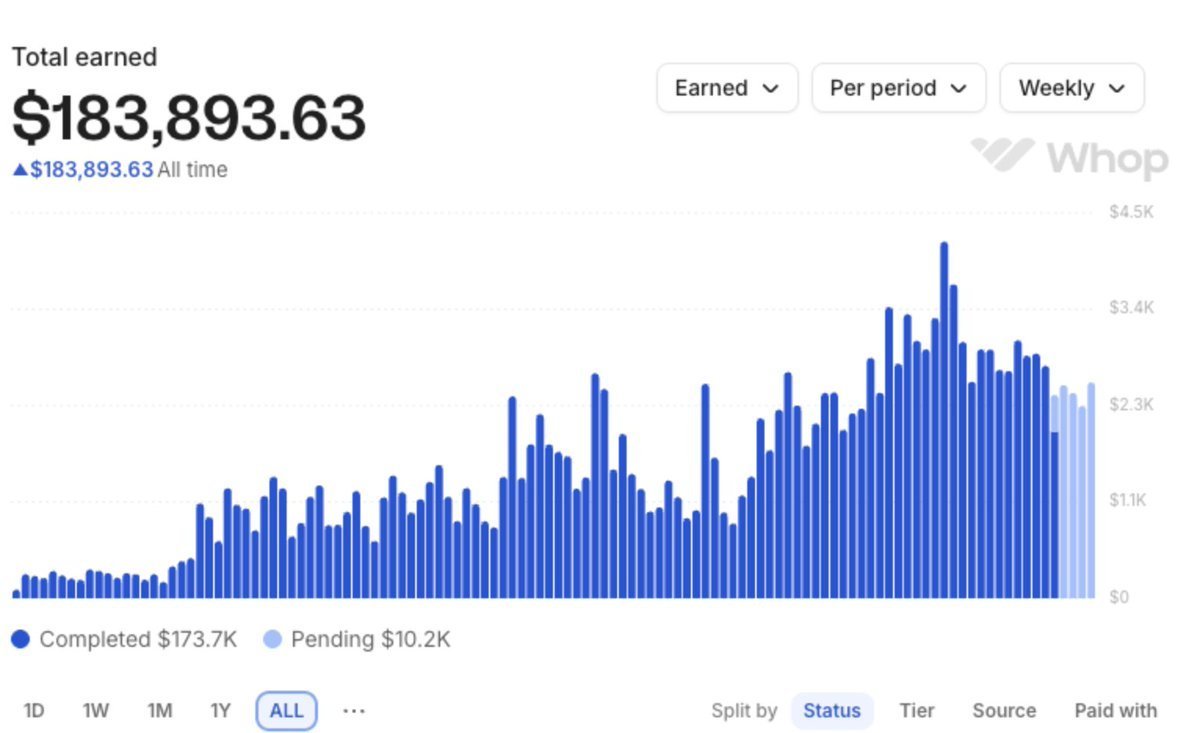The width and height of the screenshot is (1200, 733).
Task: Toggle the Pending legend dot
Action: point(272,639)
